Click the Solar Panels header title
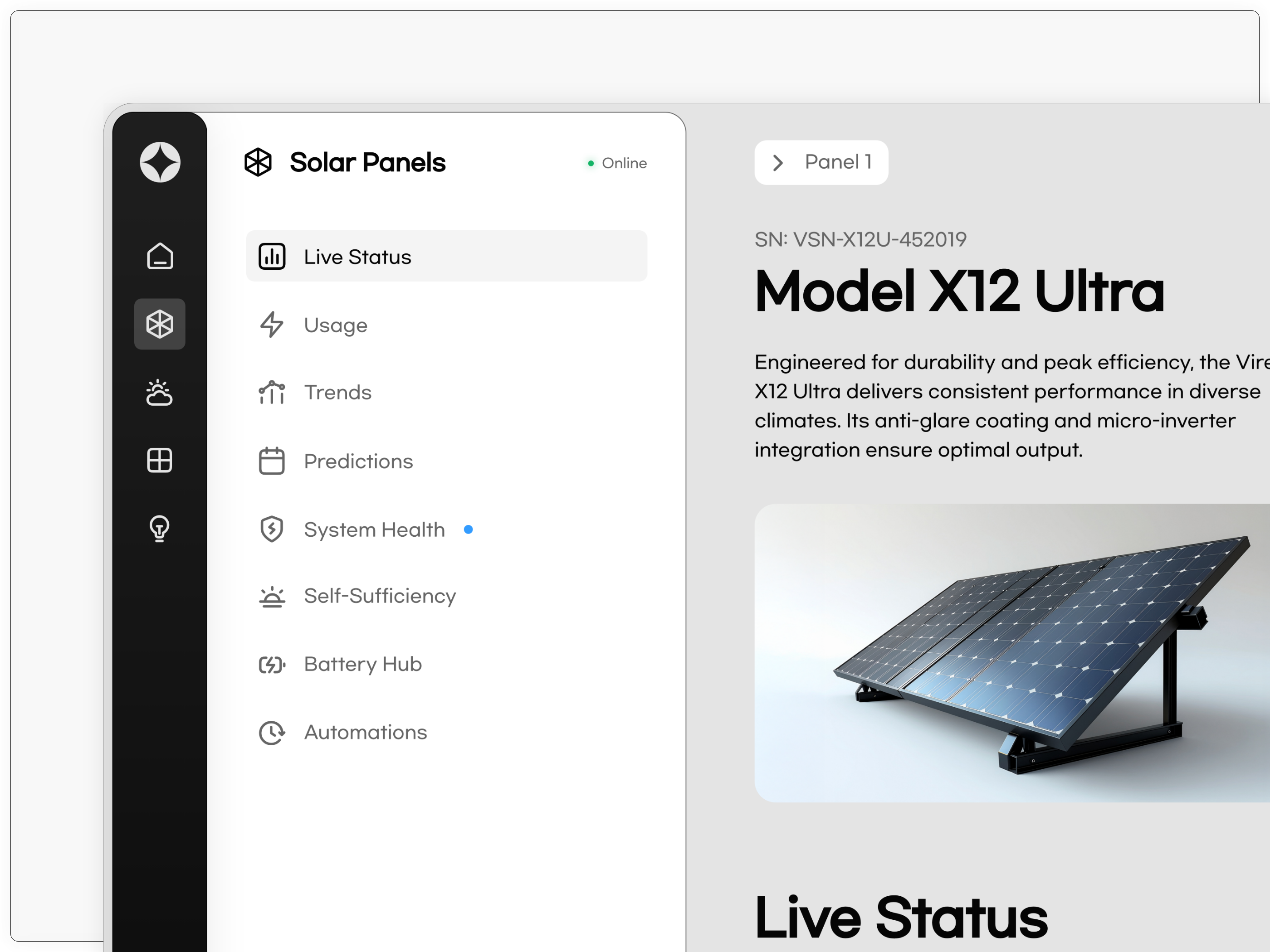Image resolution: width=1270 pixels, height=952 pixels. pyautogui.click(x=367, y=162)
